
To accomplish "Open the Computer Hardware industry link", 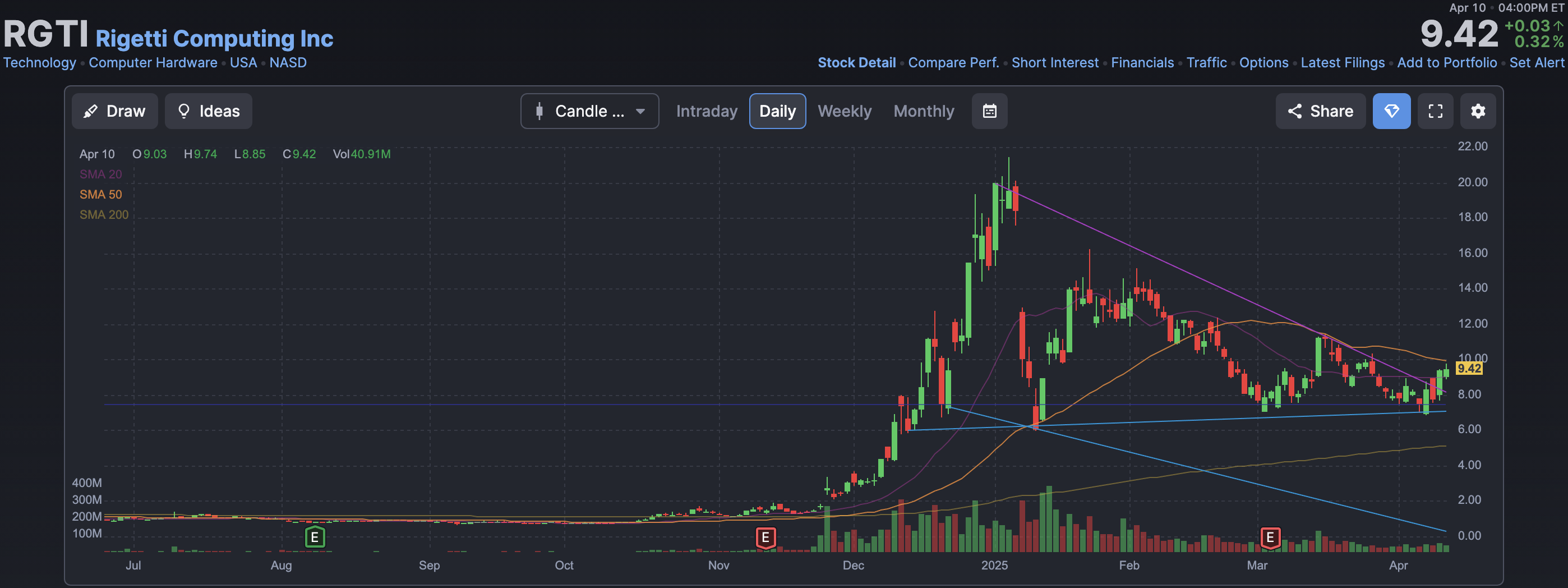I will (x=153, y=63).
